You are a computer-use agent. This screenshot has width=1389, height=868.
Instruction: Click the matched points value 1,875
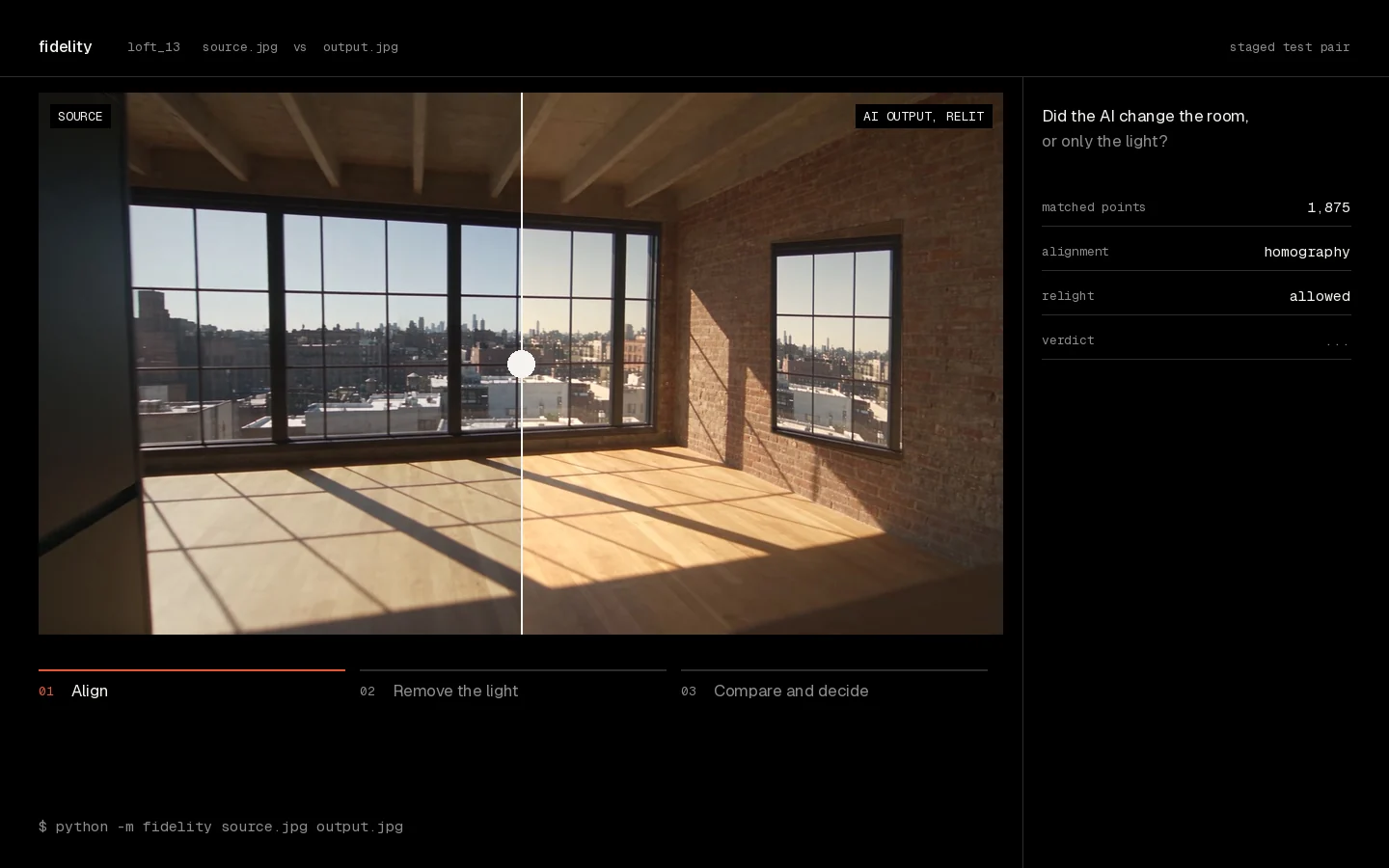coord(1328,207)
